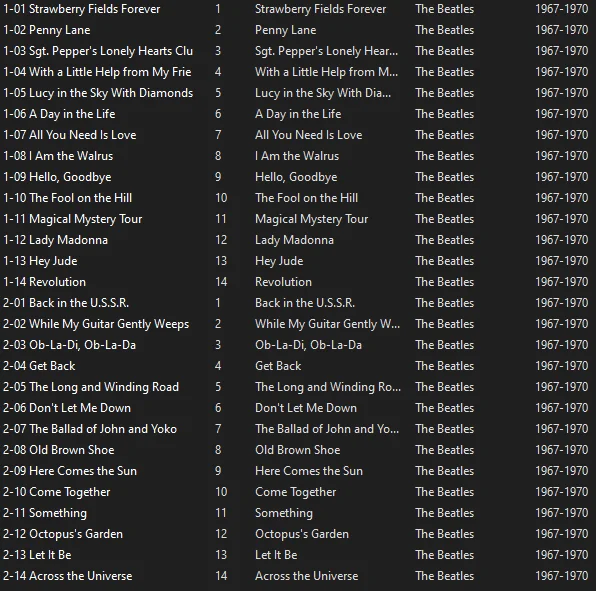Click title cell 'Hey Jude'

tap(279, 261)
